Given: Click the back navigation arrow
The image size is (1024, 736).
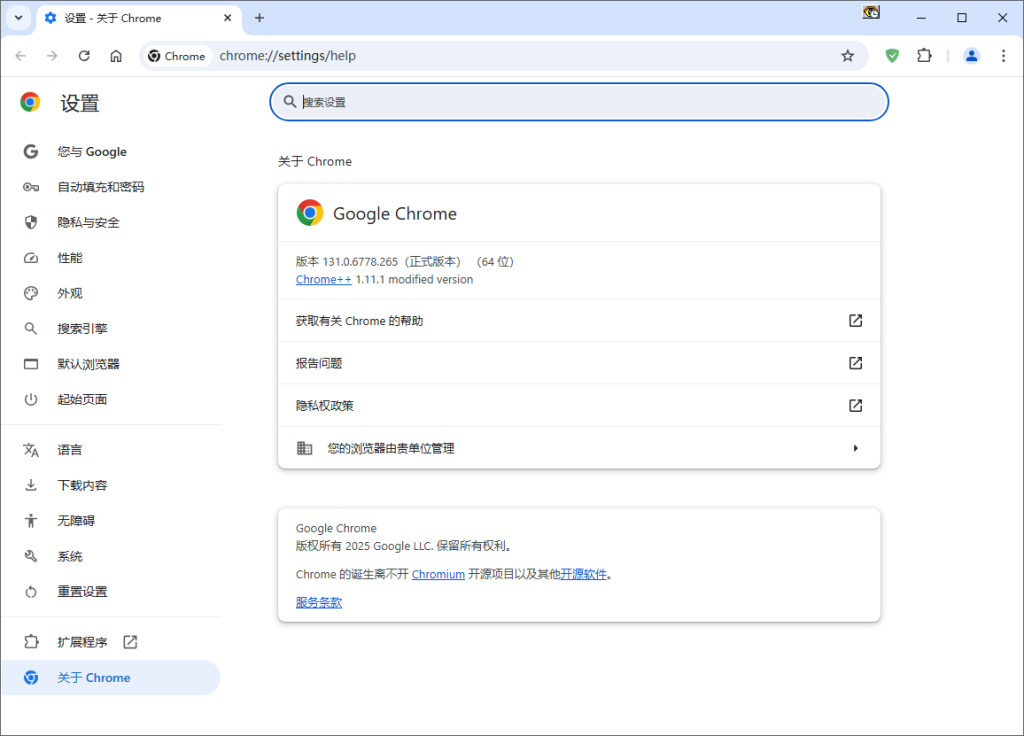Looking at the screenshot, I should [x=21, y=56].
